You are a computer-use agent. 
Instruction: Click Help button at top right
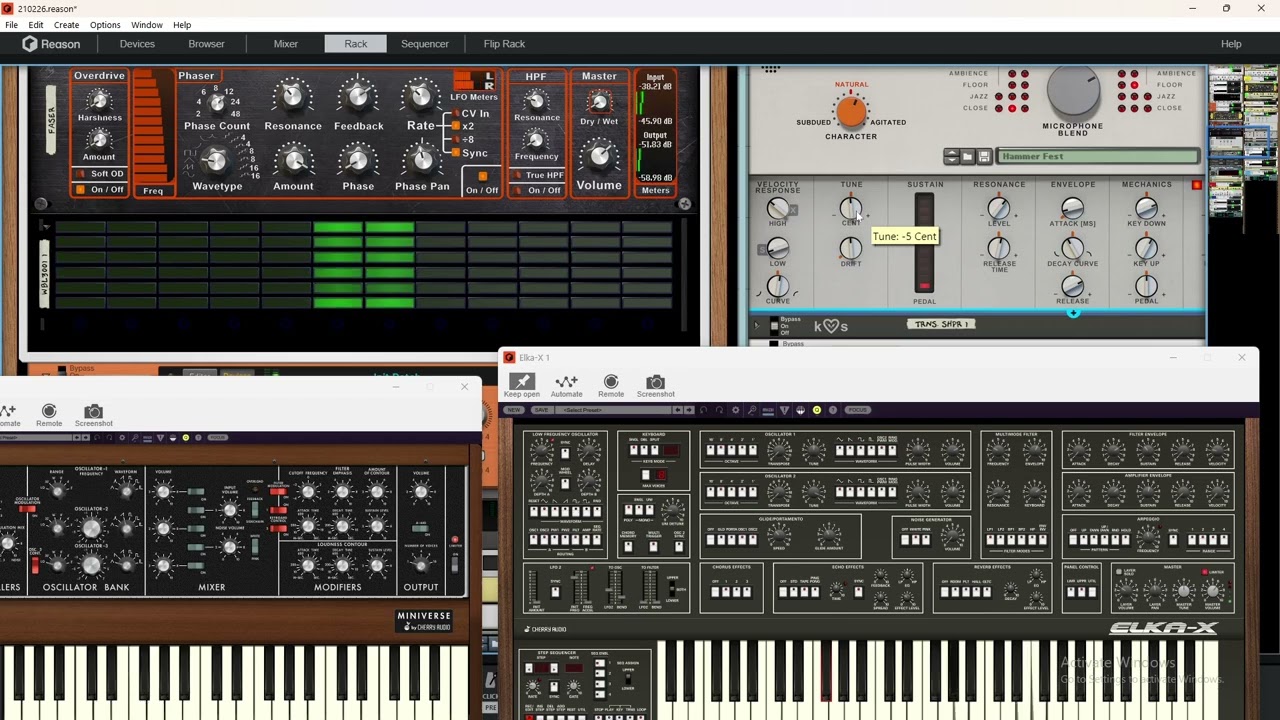click(1231, 44)
